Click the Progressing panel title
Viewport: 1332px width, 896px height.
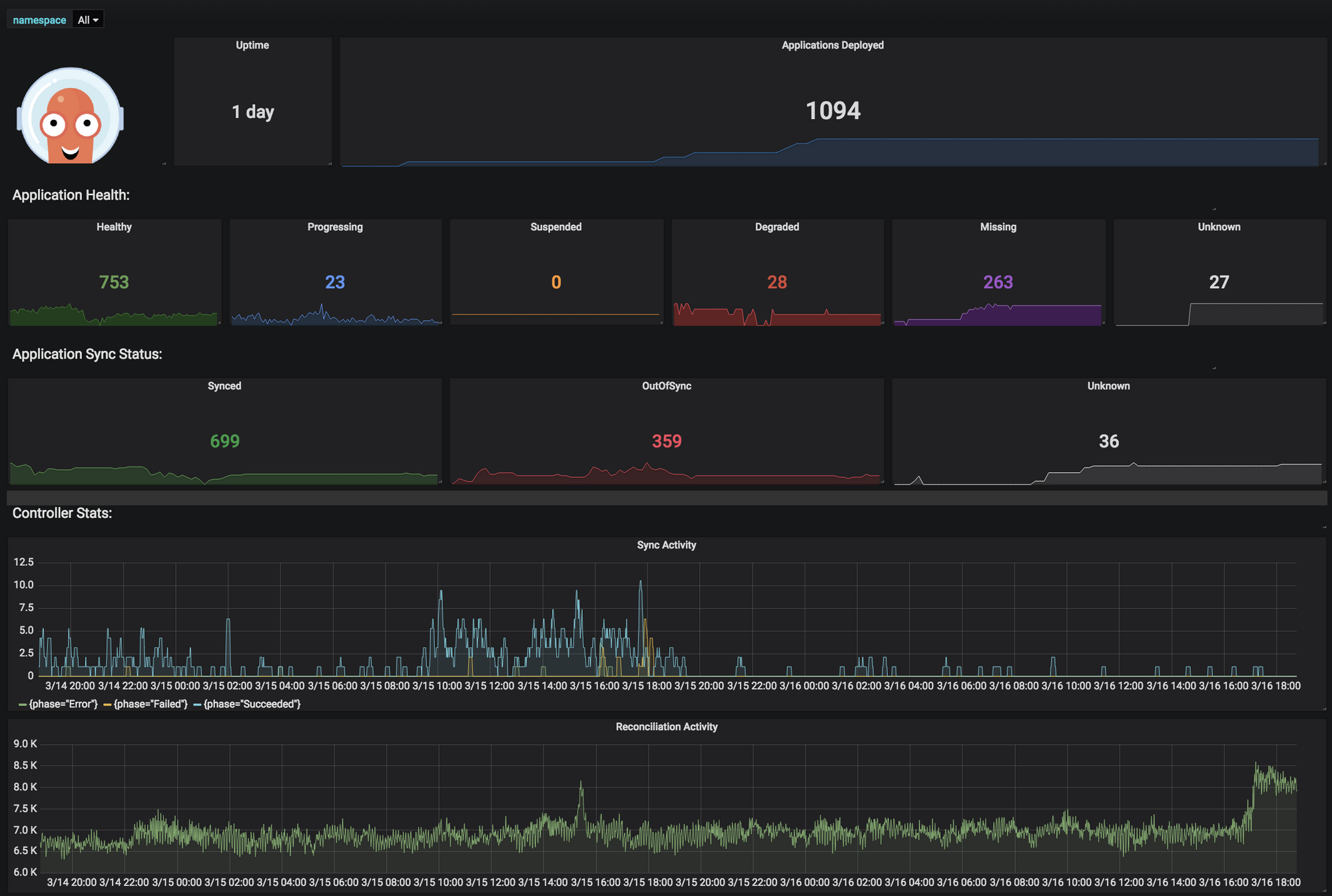tap(335, 227)
